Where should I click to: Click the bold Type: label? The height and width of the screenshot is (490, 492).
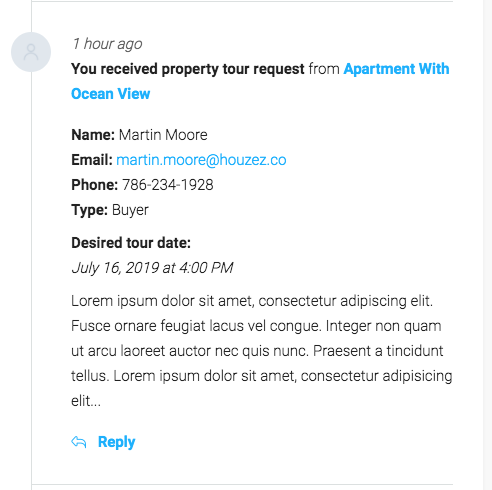click(x=89, y=210)
